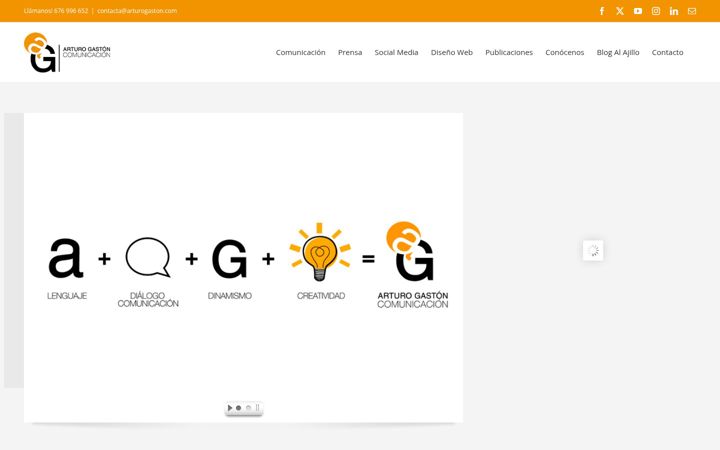Open the Social Media menu item
The height and width of the screenshot is (450, 720).
396,52
